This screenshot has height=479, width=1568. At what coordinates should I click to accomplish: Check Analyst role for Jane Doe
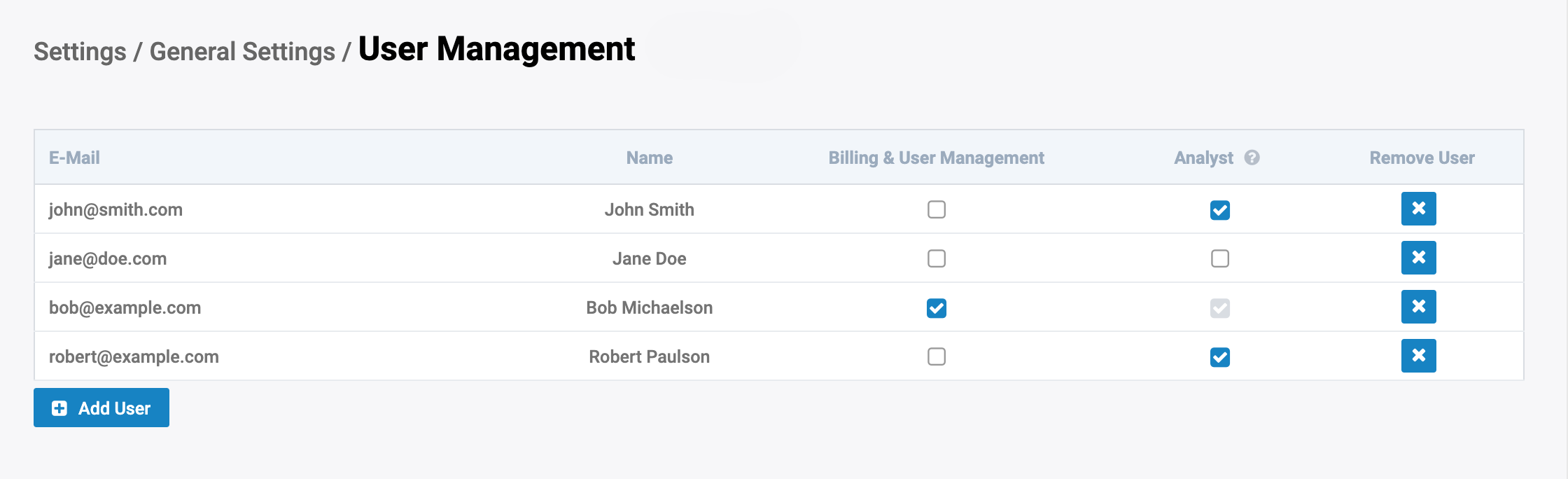1219,258
